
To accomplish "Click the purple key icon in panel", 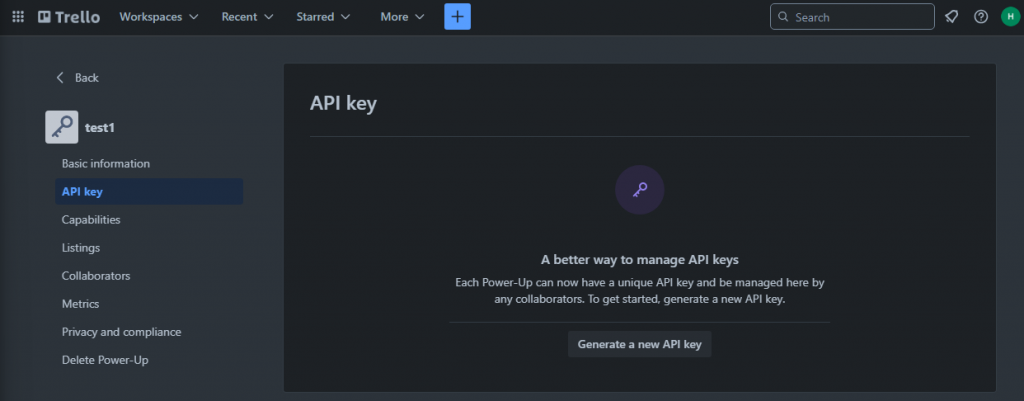I will [639, 189].
